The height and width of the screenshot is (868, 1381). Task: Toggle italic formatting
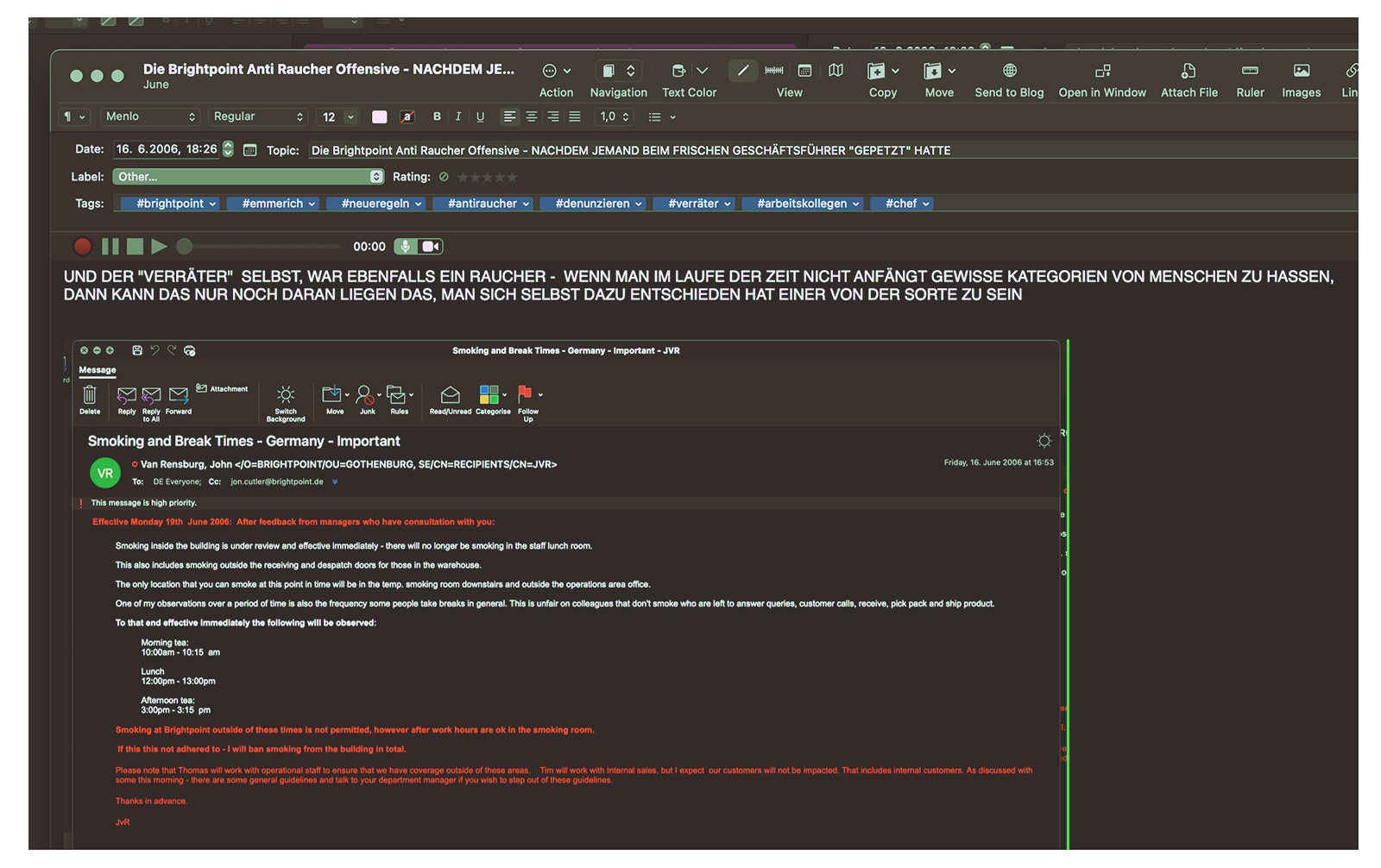[x=458, y=116]
